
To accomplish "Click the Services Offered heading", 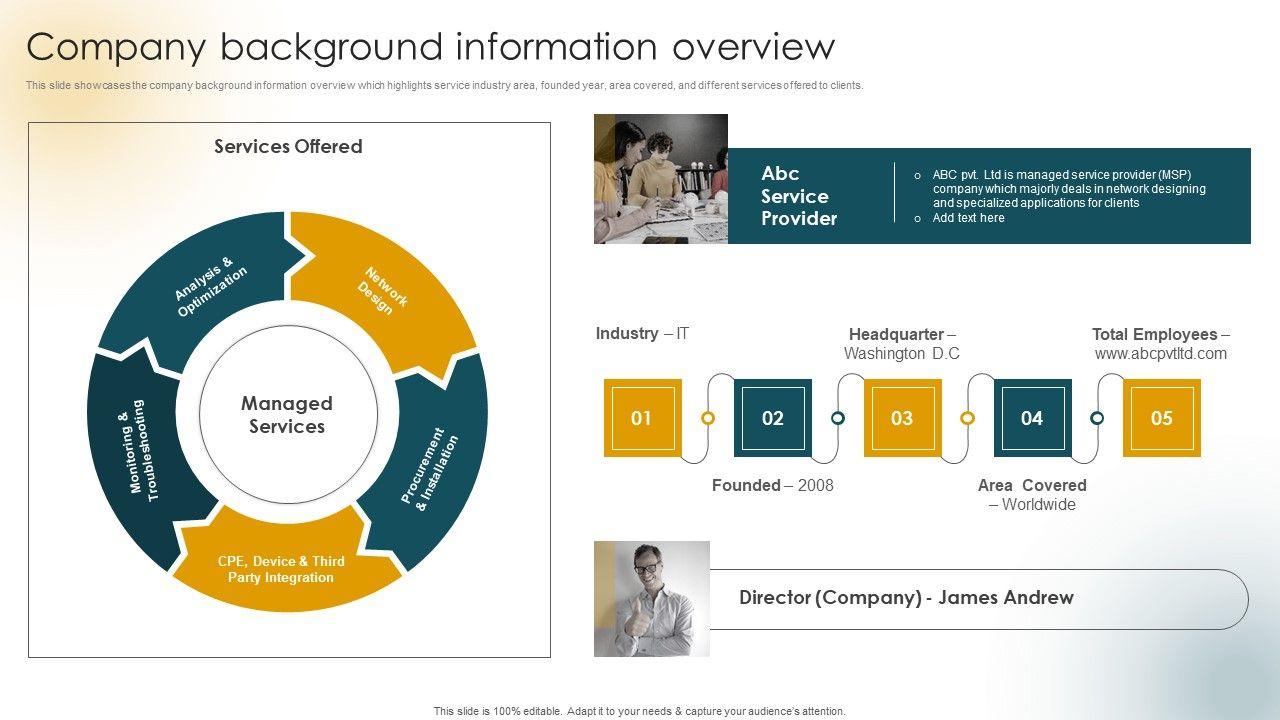I will click(288, 147).
